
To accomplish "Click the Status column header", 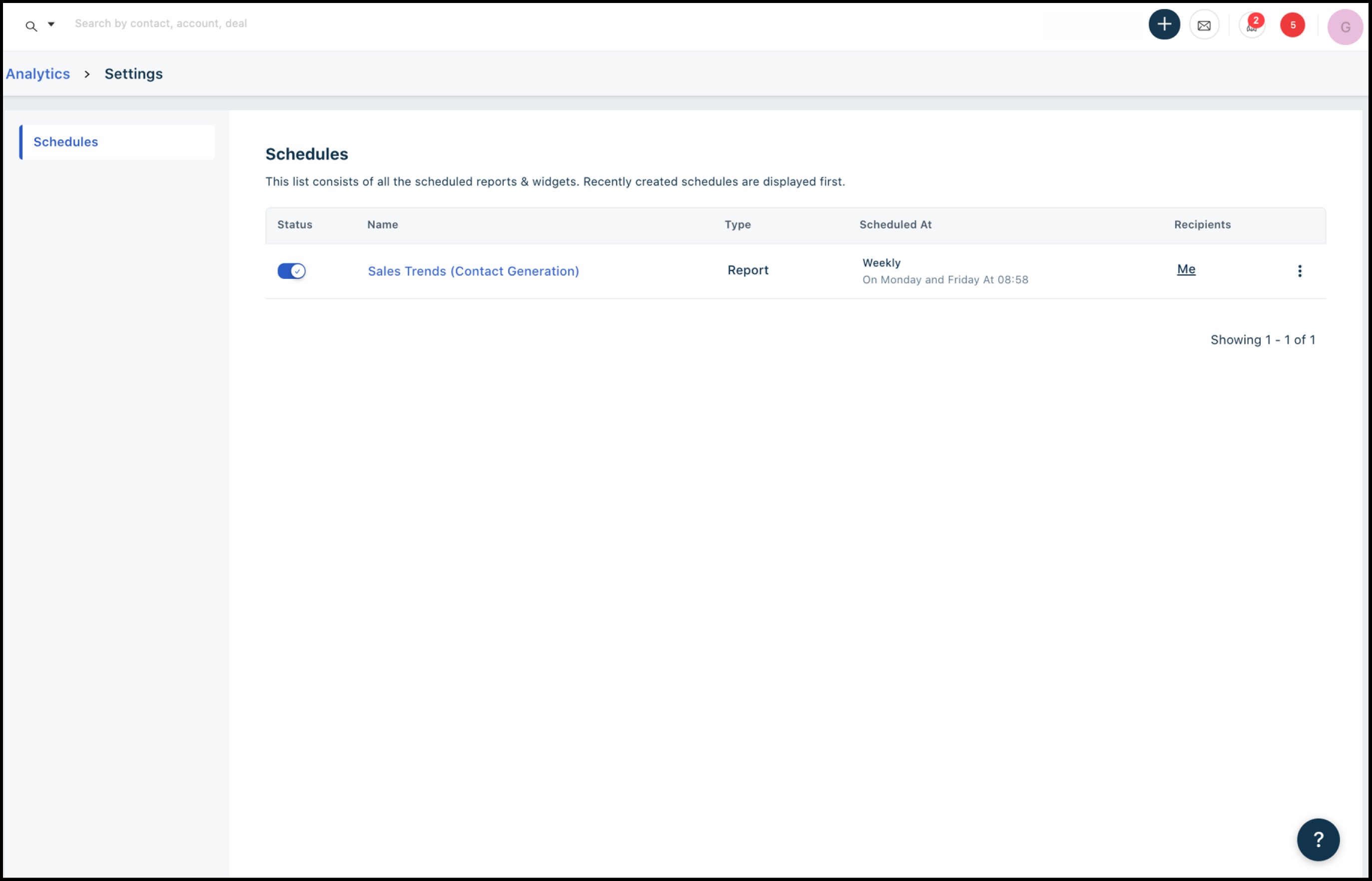I will pos(294,225).
